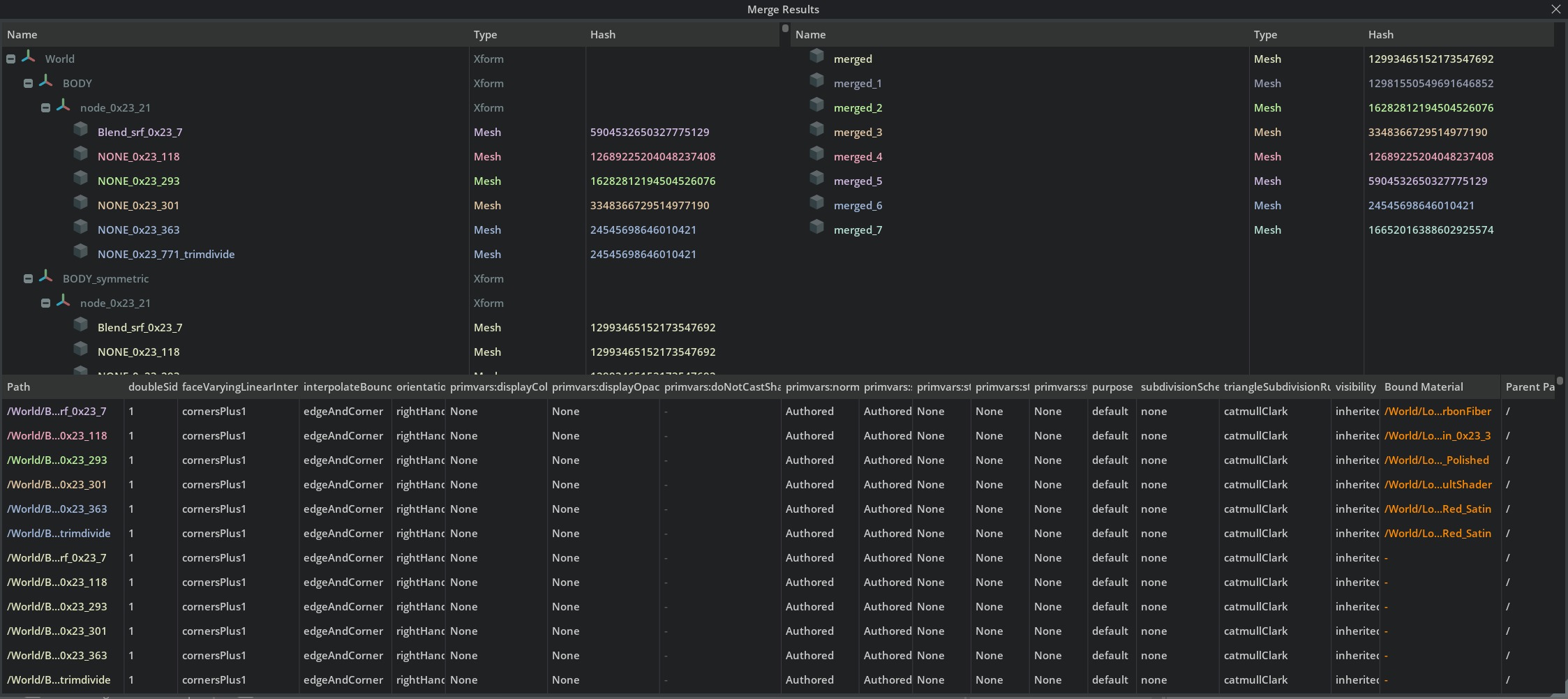Collapse the World tree node
Viewport: 1568px width, 699px height.
pyautogui.click(x=11, y=59)
